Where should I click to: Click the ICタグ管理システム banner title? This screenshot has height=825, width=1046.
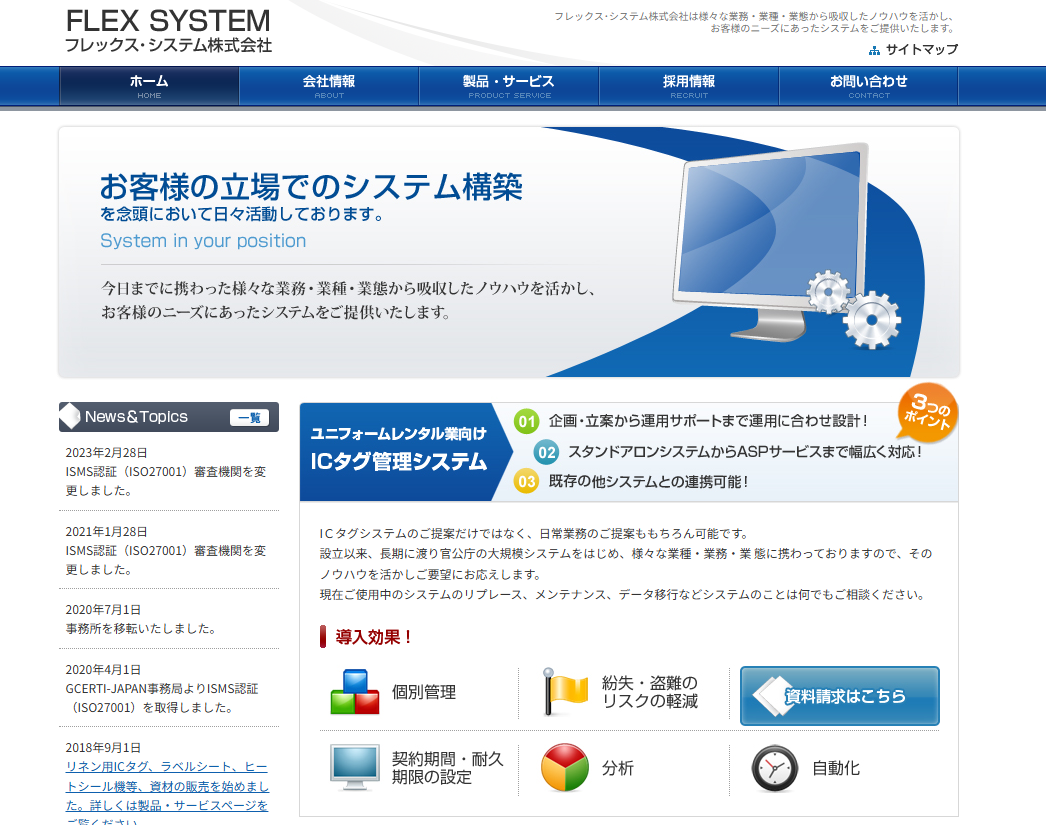point(399,462)
